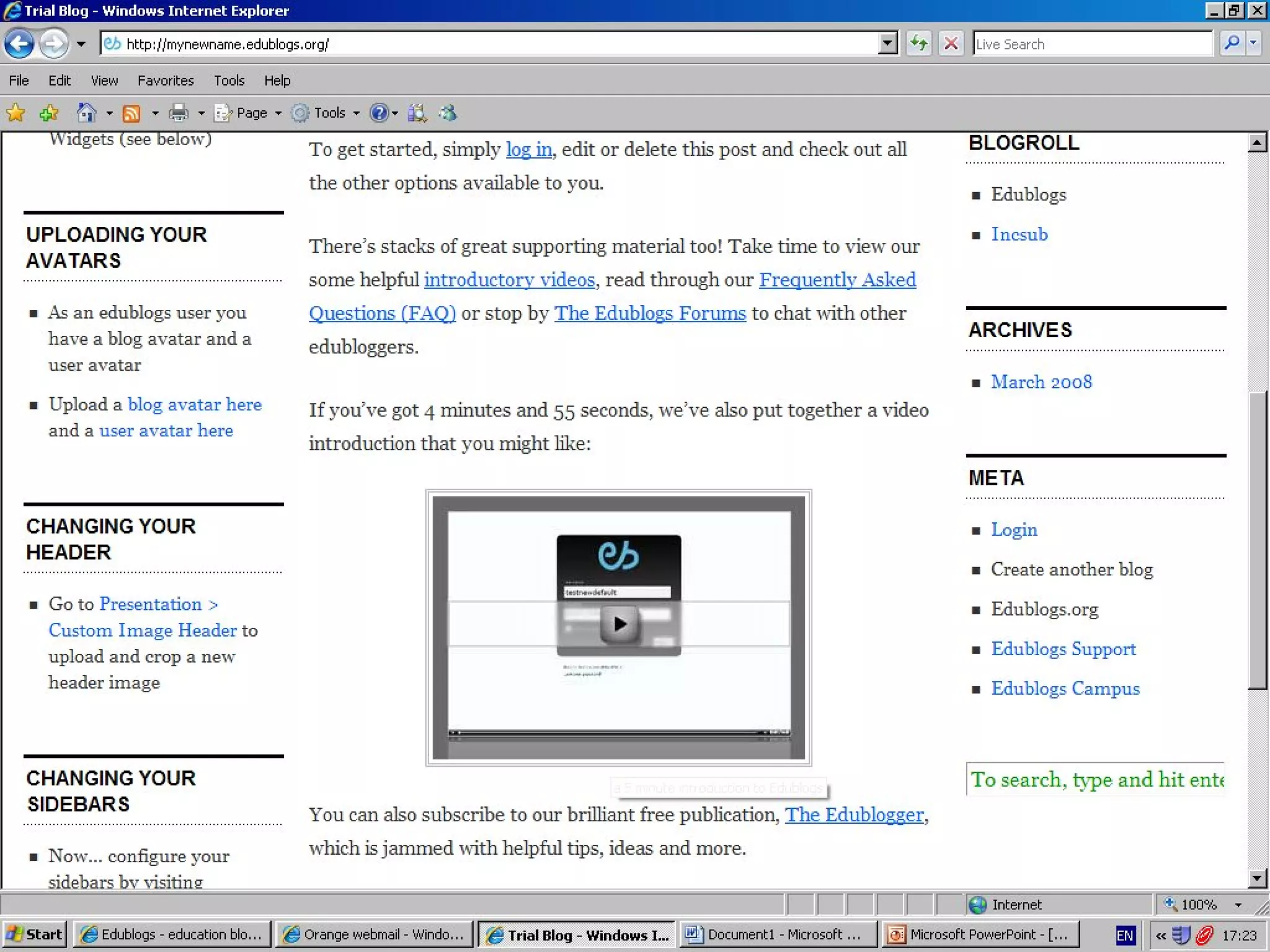Click the browser Back arrow button

(x=19, y=44)
